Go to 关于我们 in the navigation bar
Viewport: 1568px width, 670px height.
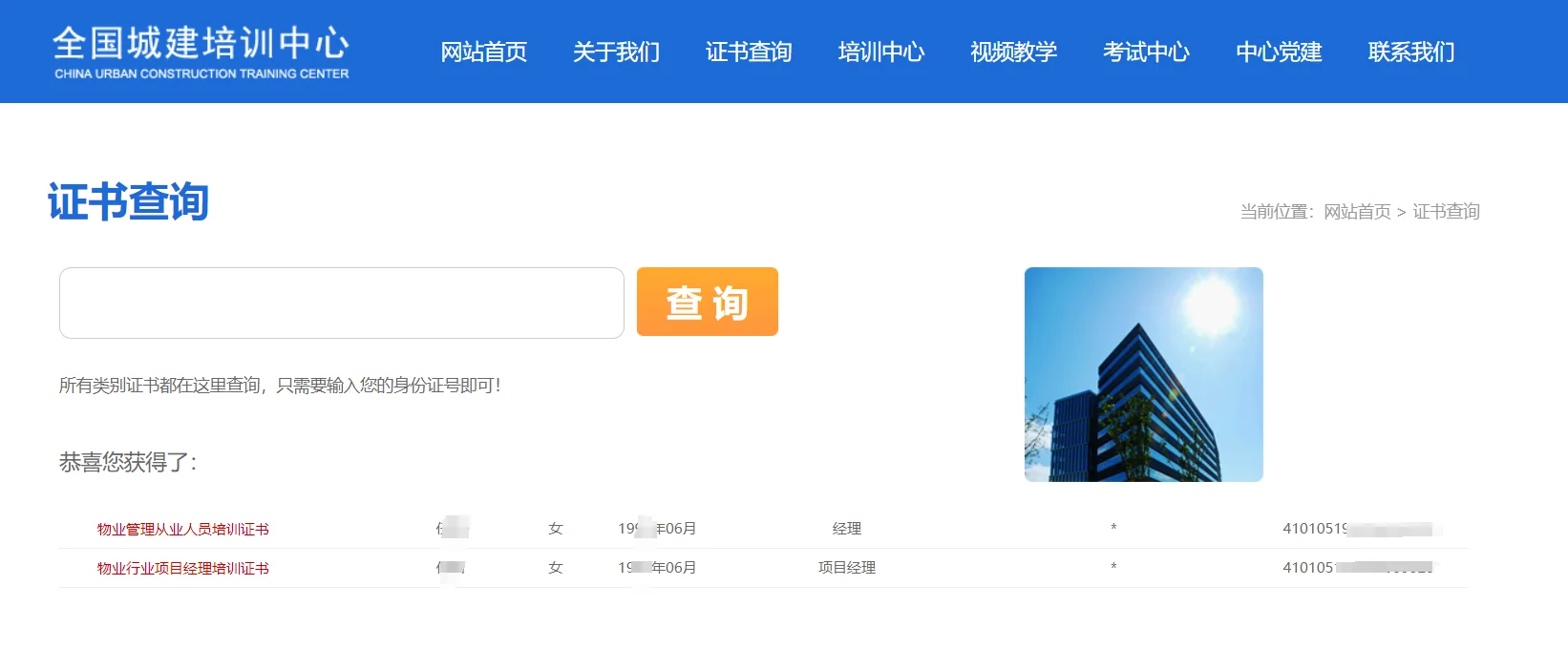click(x=616, y=52)
